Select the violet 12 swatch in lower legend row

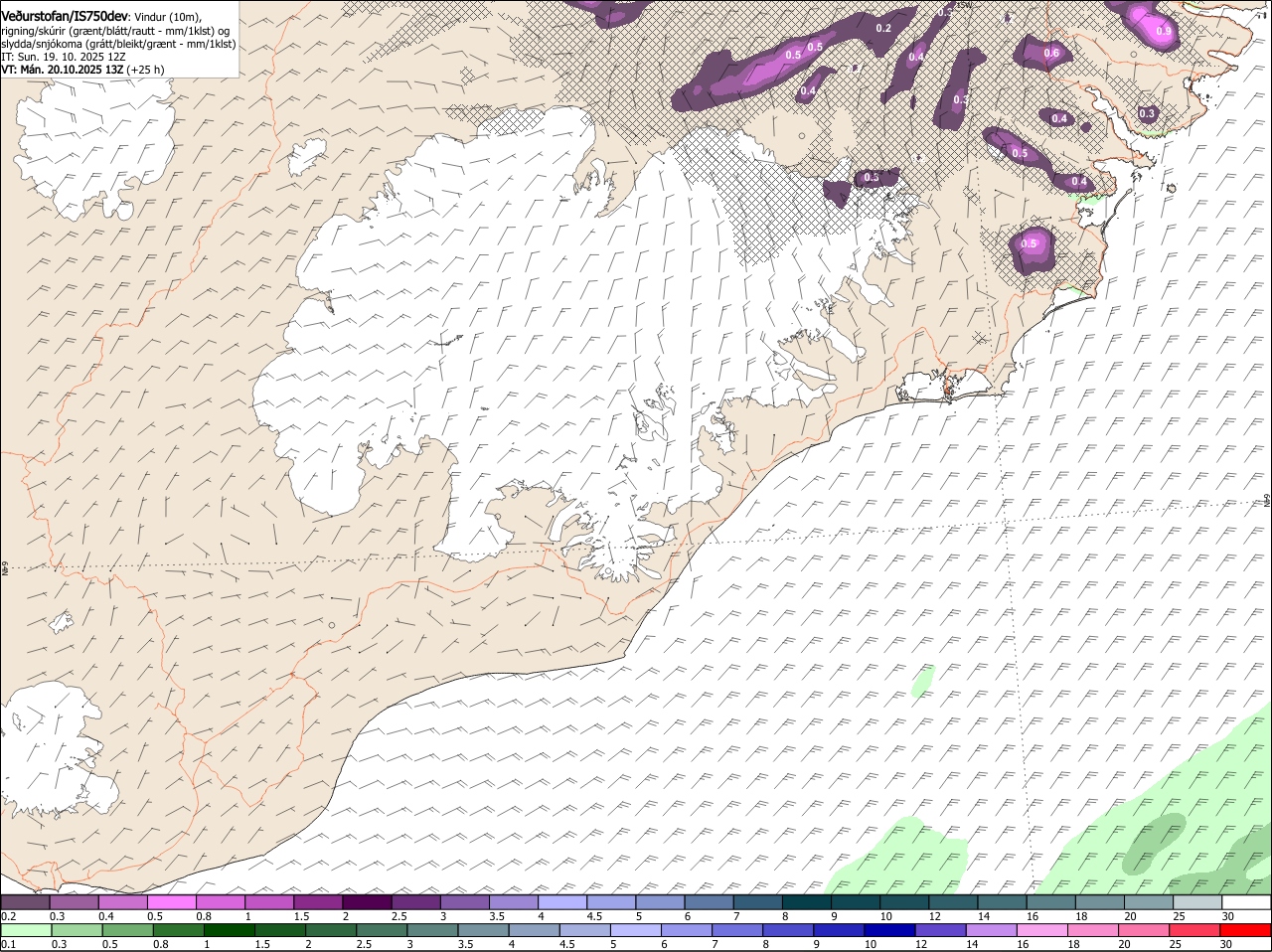(x=940, y=930)
